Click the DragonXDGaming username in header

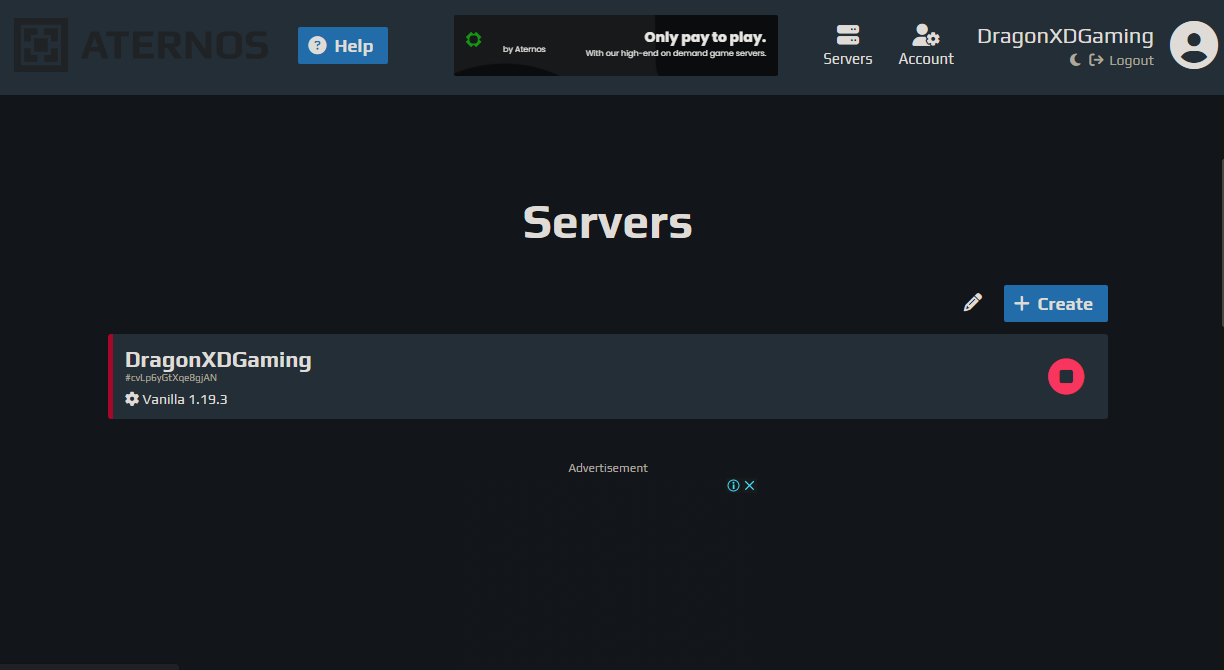(1065, 36)
